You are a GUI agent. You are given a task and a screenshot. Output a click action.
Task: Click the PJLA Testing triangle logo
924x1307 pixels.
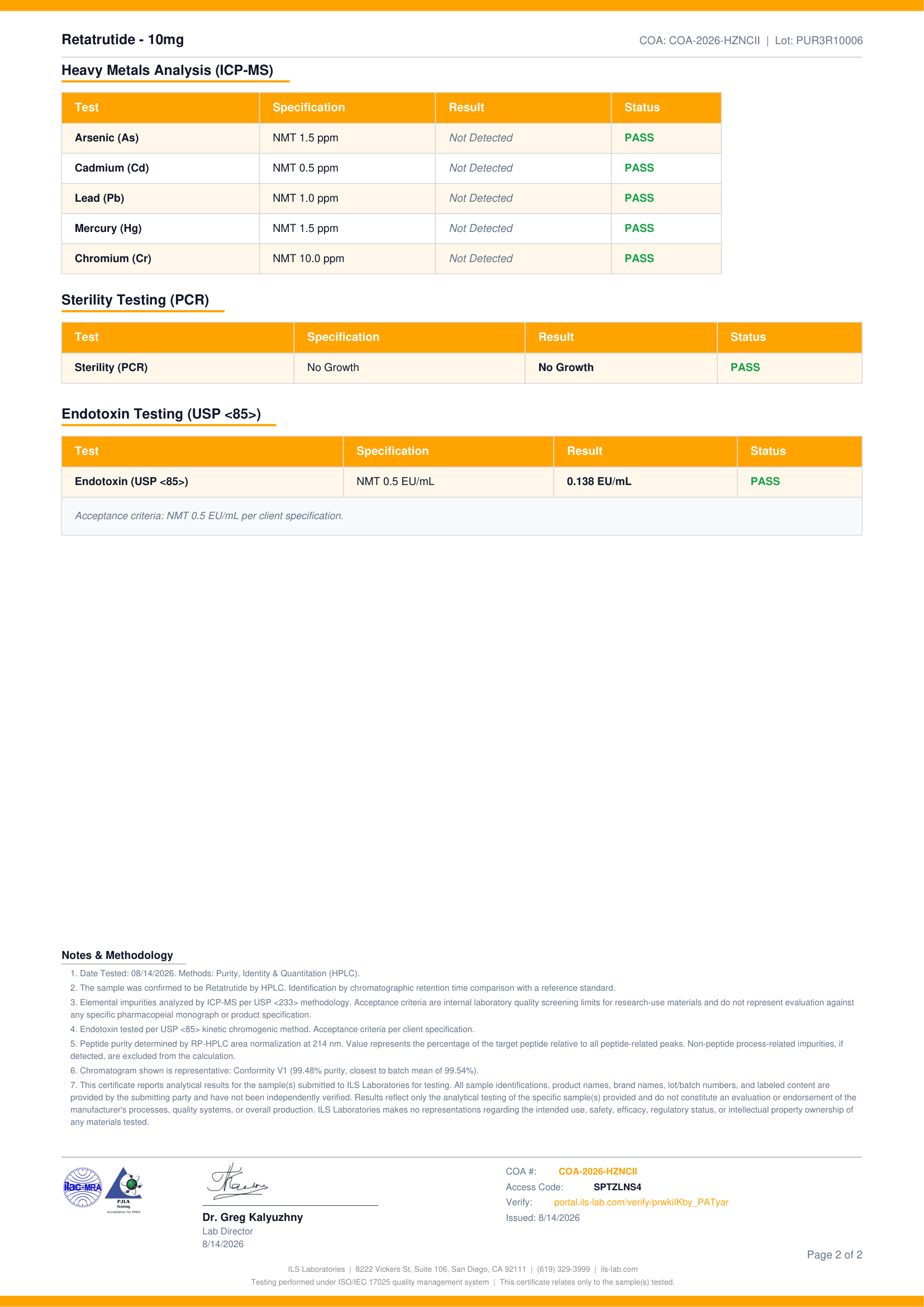point(124,1190)
